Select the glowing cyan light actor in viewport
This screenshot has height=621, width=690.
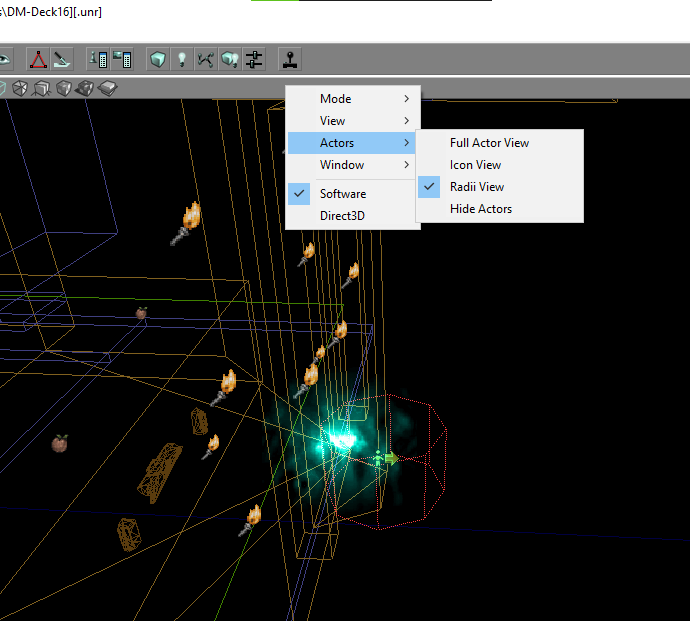pos(342,440)
